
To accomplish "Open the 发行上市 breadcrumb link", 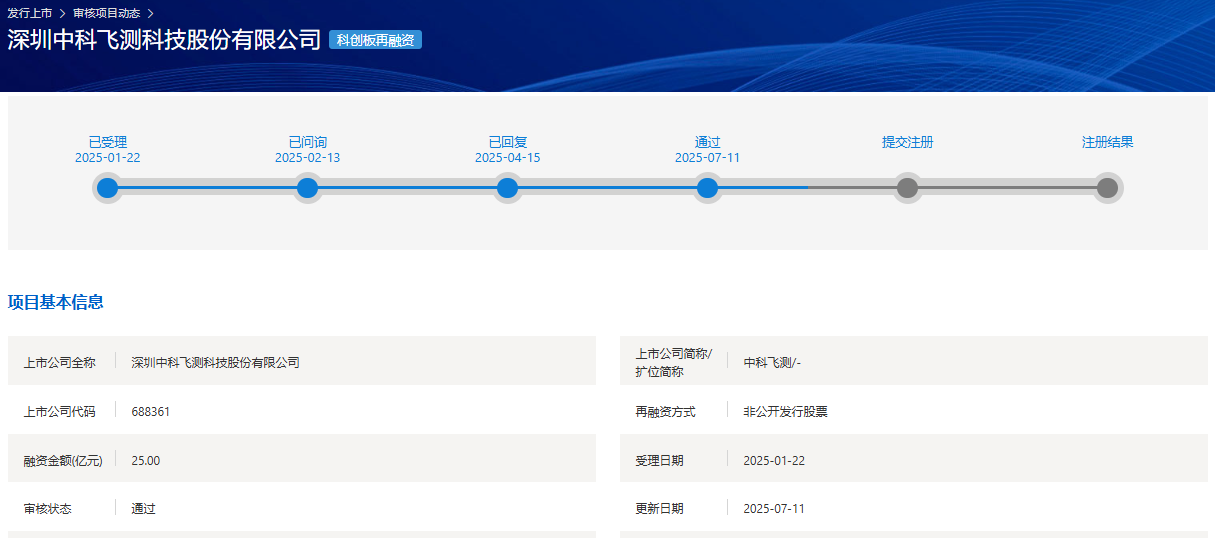I will coord(30,14).
